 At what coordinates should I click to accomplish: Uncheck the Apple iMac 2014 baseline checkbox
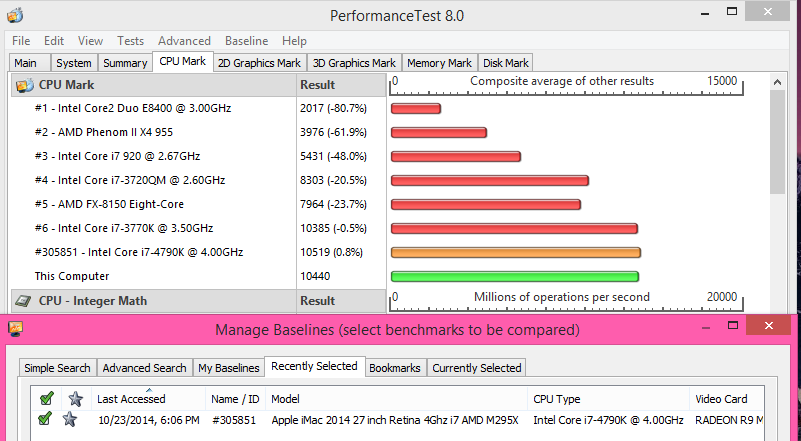(46, 419)
